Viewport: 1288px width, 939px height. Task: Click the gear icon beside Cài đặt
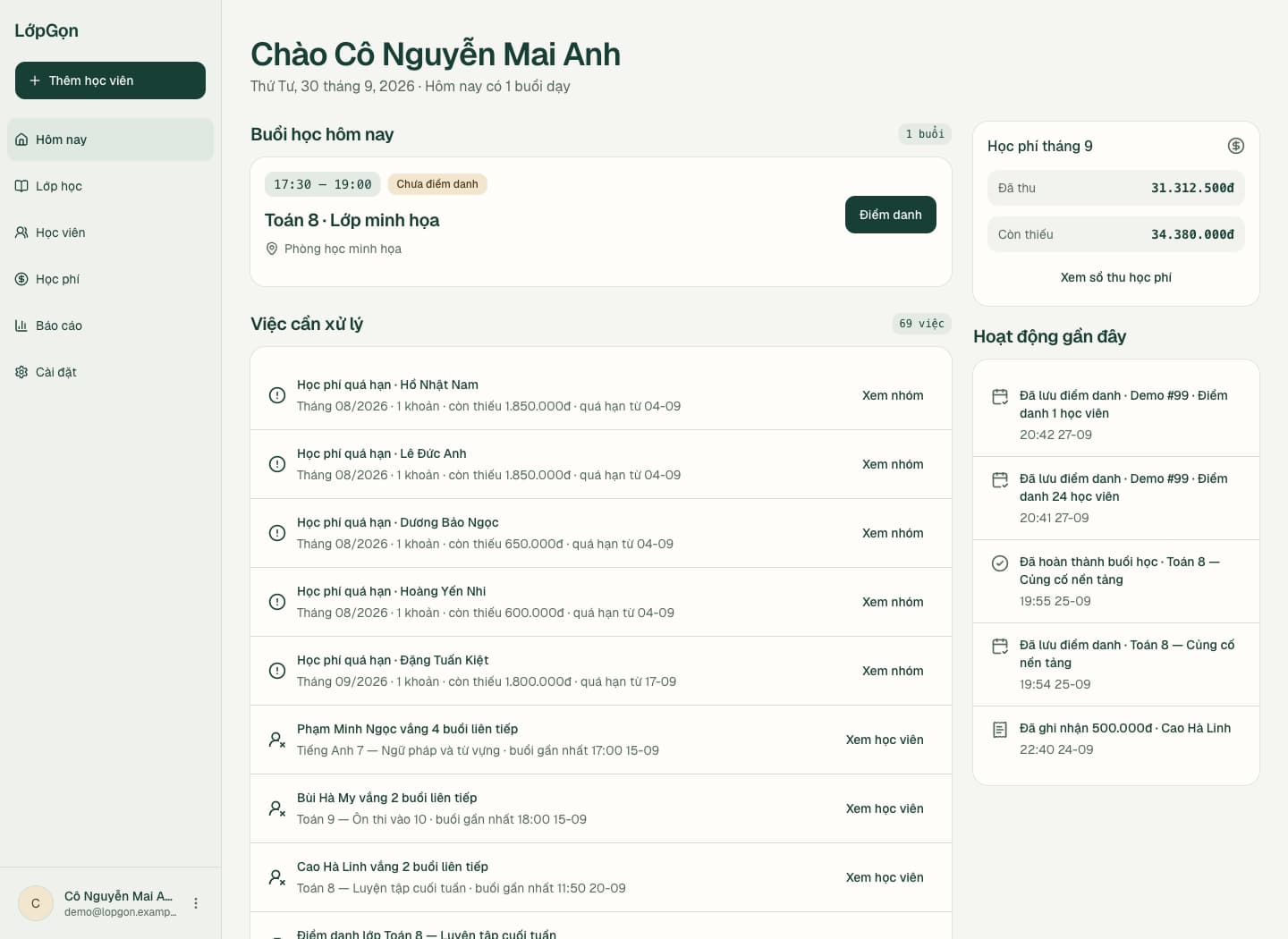click(x=21, y=372)
